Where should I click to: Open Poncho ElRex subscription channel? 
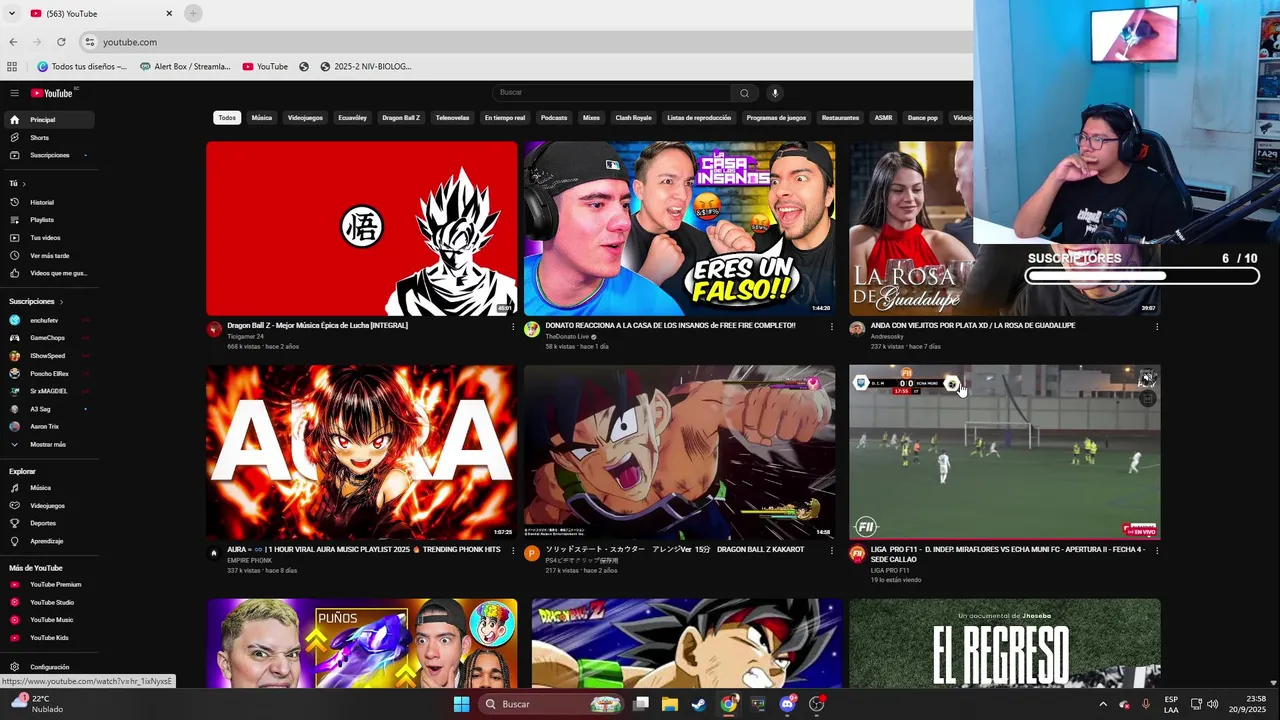pyautogui.click(x=48, y=373)
